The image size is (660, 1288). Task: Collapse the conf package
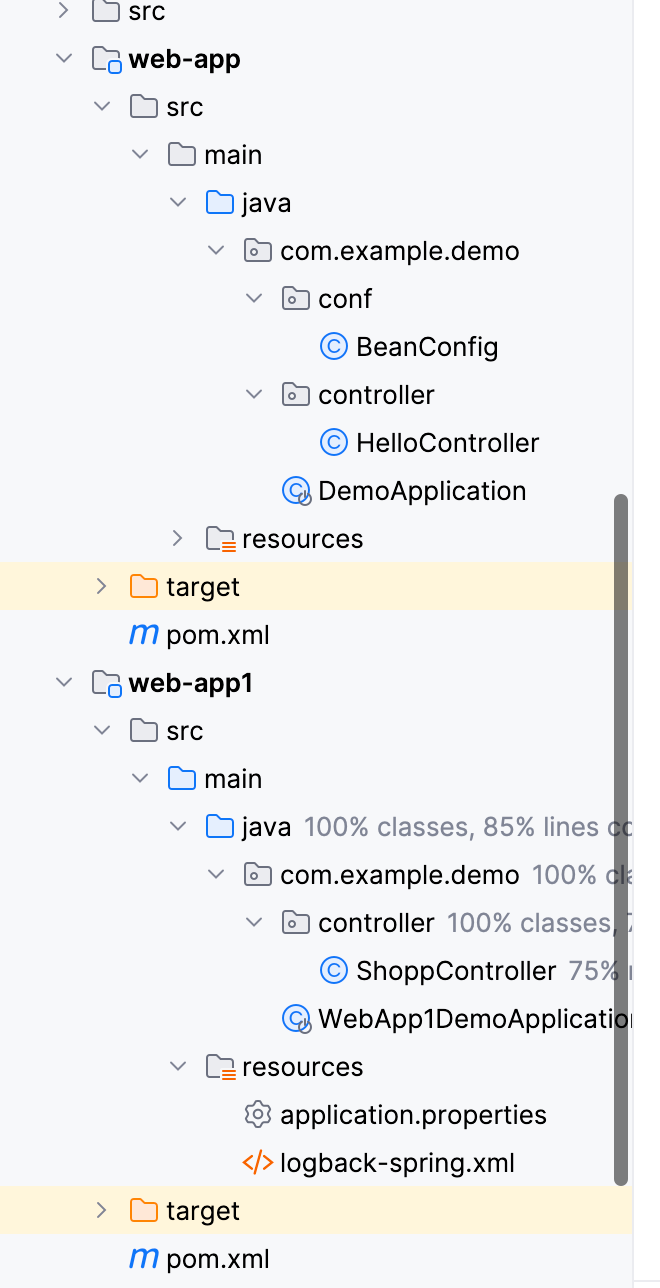tap(254, 299)
